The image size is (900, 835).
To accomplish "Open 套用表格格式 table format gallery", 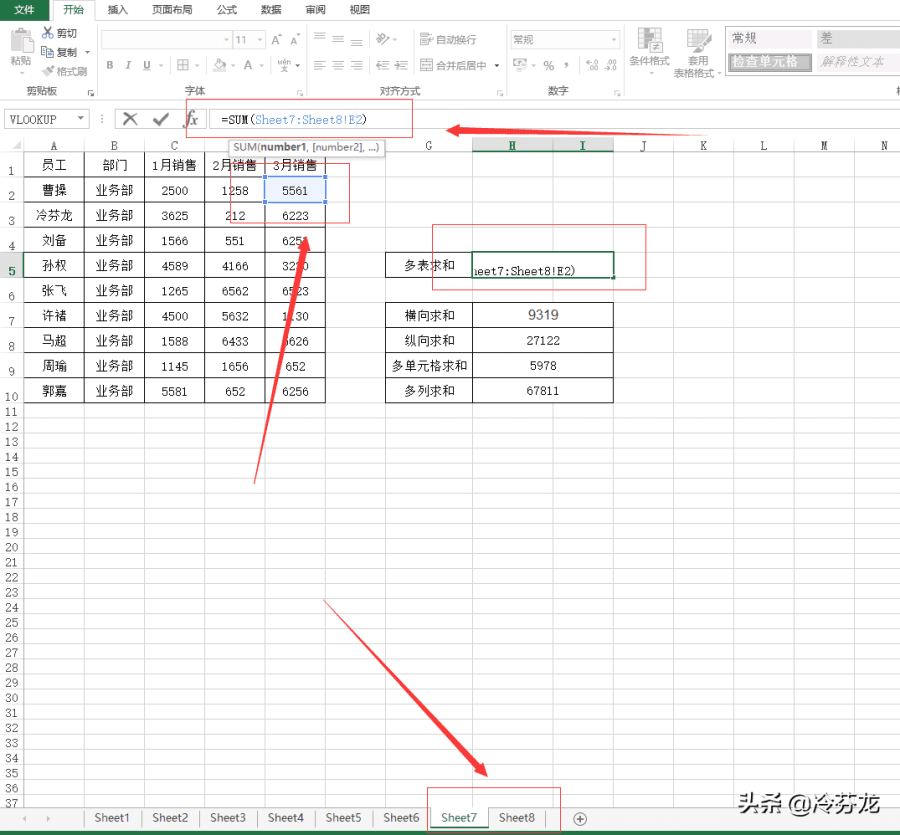I will click(698, 52).
